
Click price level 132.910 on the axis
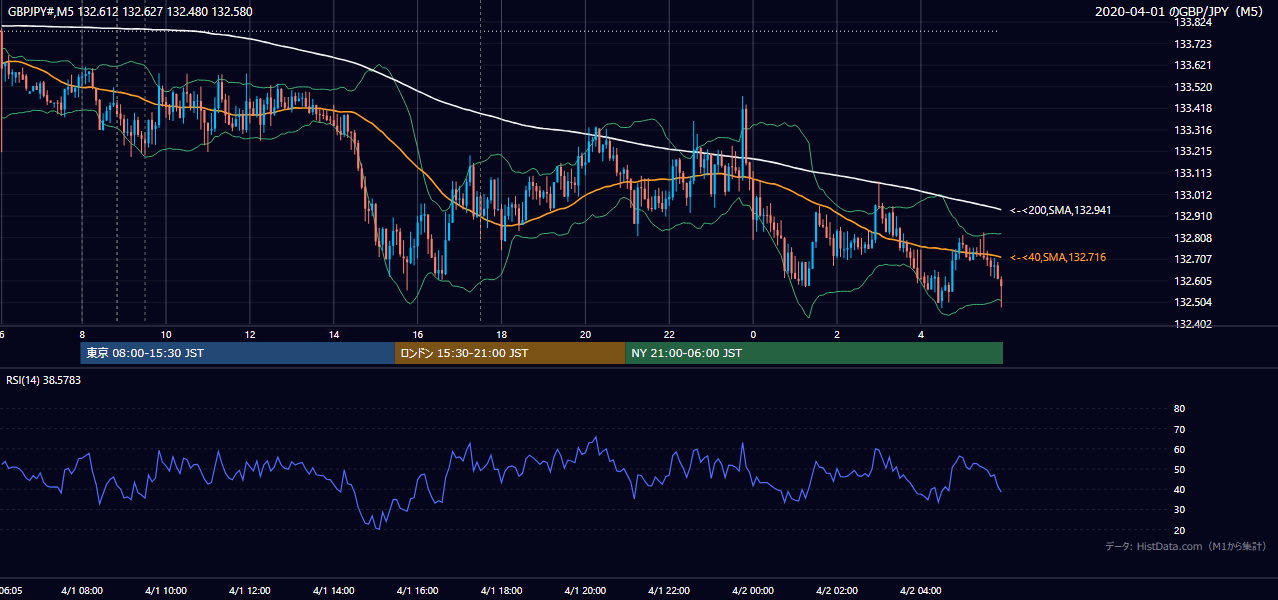point(1193,216)
